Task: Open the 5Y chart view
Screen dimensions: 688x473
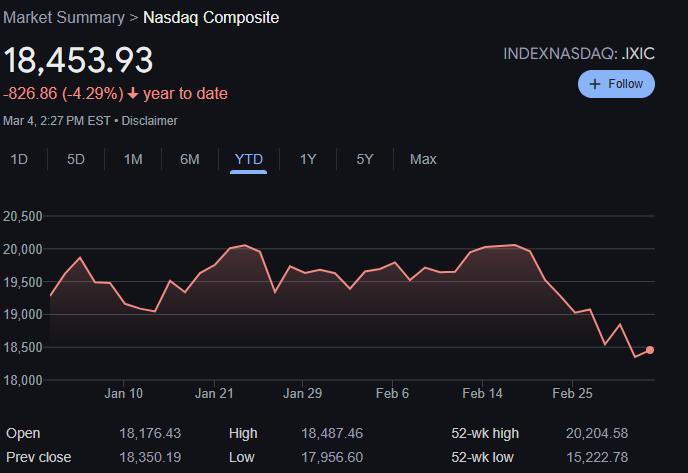Action: [365, 159]
